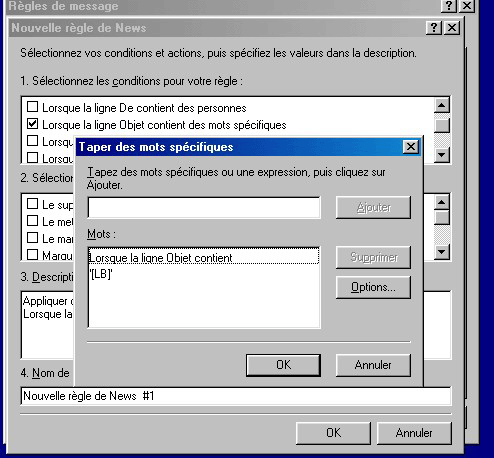Close the Taper des mots spécifiques dialog

(411, 147)
